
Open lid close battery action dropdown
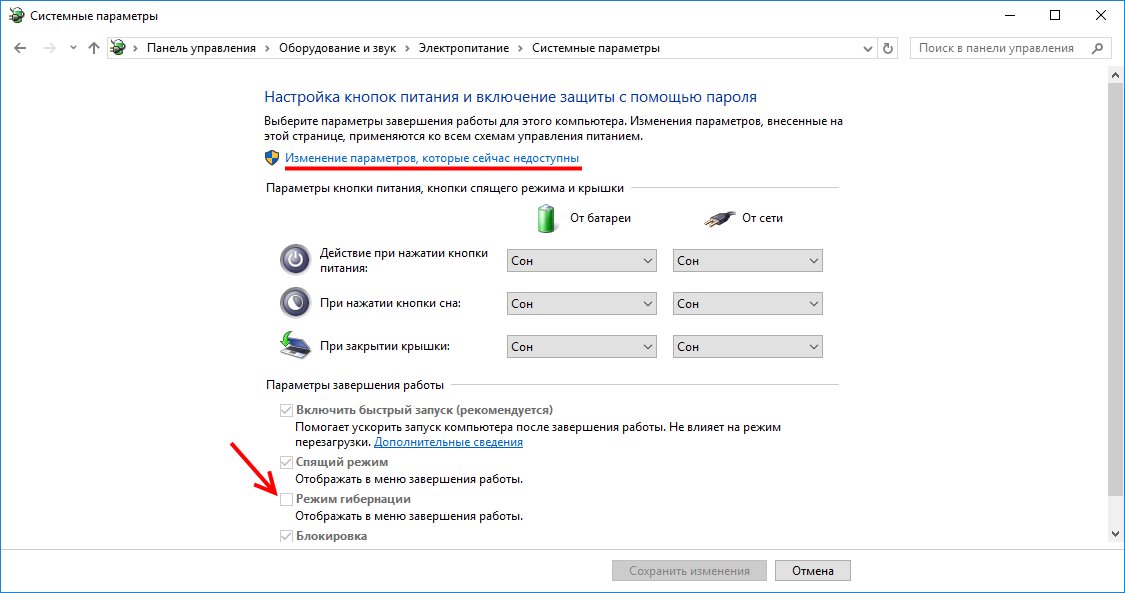[x=581, y=347]
